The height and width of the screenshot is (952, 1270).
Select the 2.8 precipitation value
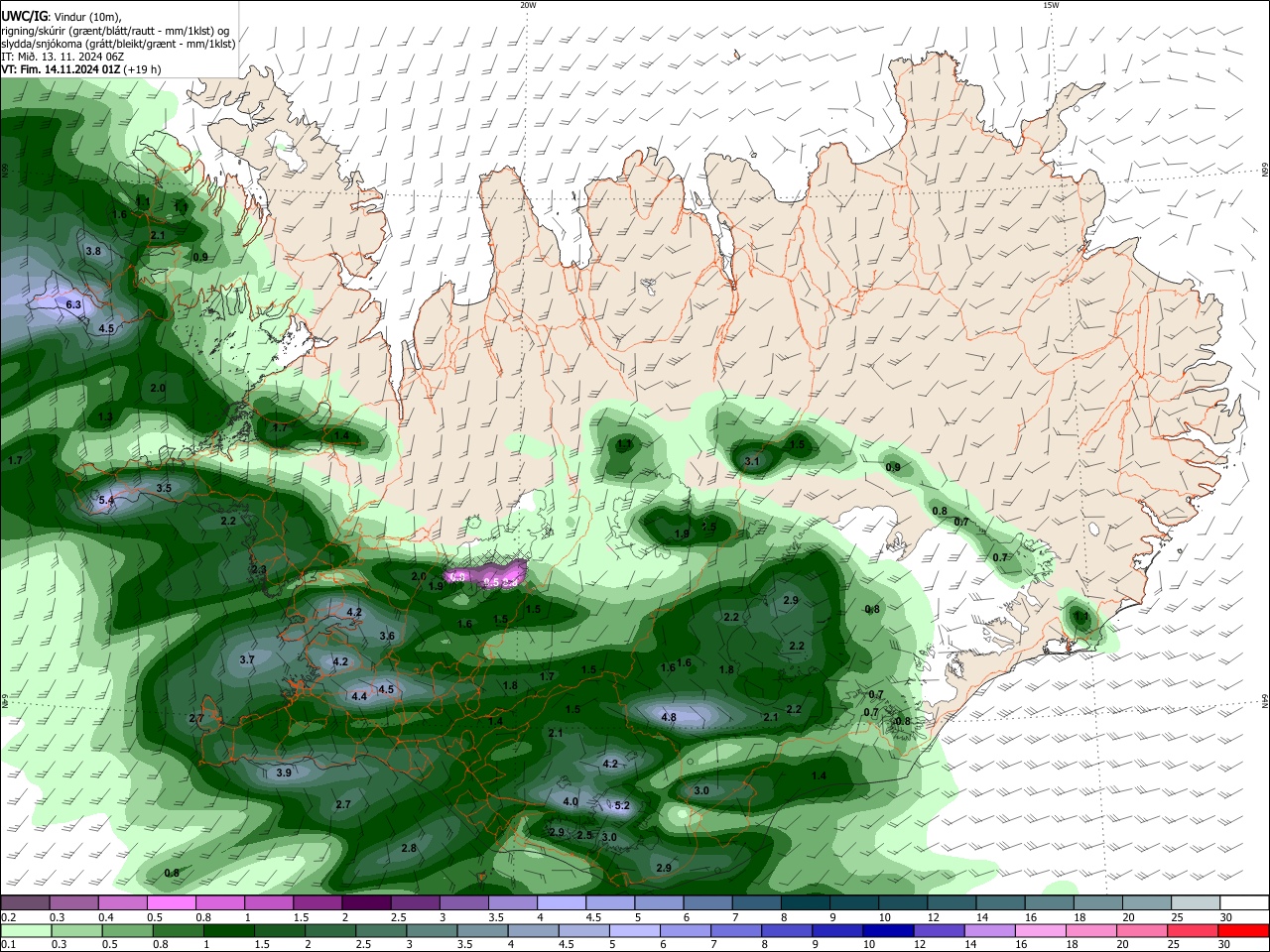(409, 848)
